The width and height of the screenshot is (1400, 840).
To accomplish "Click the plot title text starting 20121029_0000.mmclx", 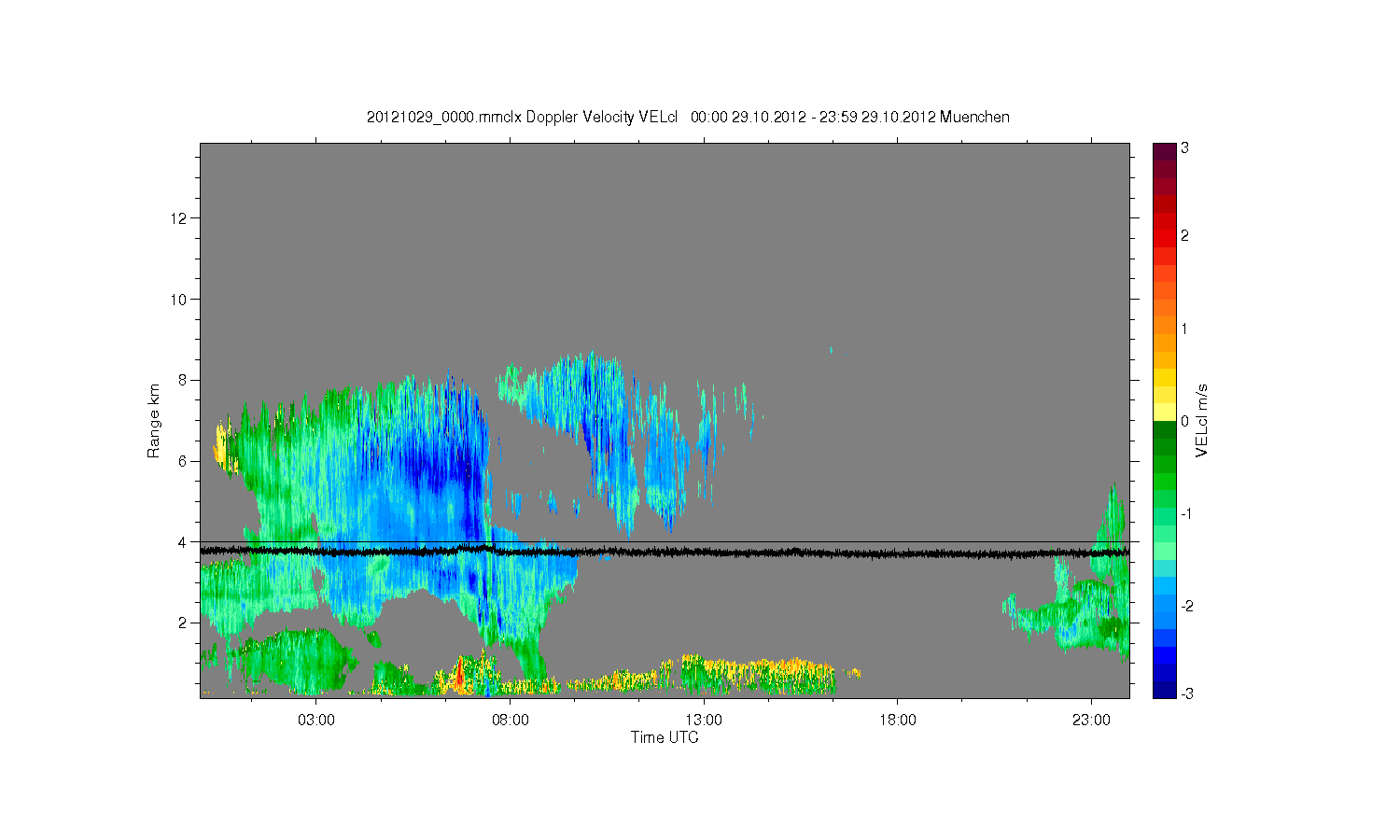I will coord(688,117).
